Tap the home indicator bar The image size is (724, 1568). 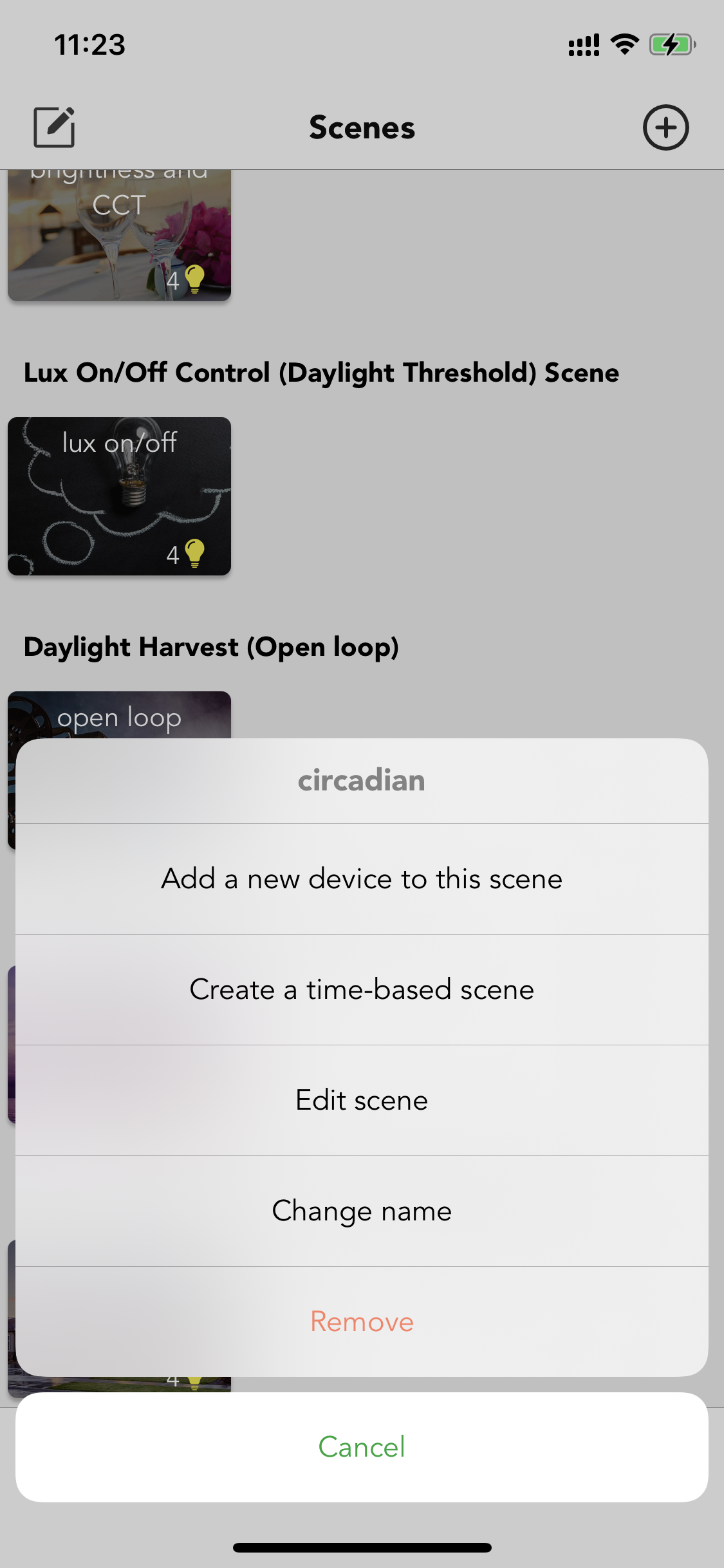click(x=362, y=1547)
